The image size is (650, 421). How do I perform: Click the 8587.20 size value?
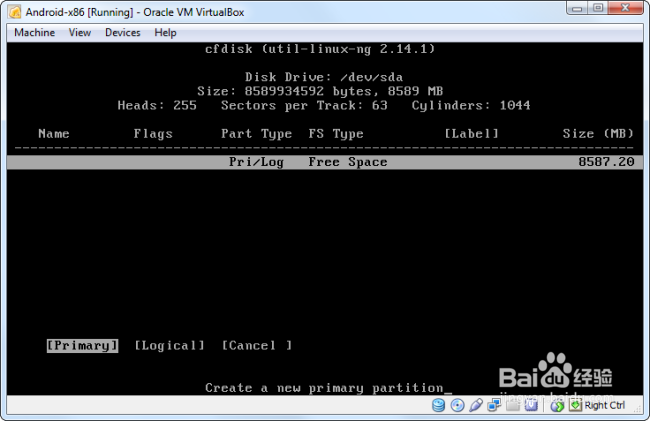606,162
